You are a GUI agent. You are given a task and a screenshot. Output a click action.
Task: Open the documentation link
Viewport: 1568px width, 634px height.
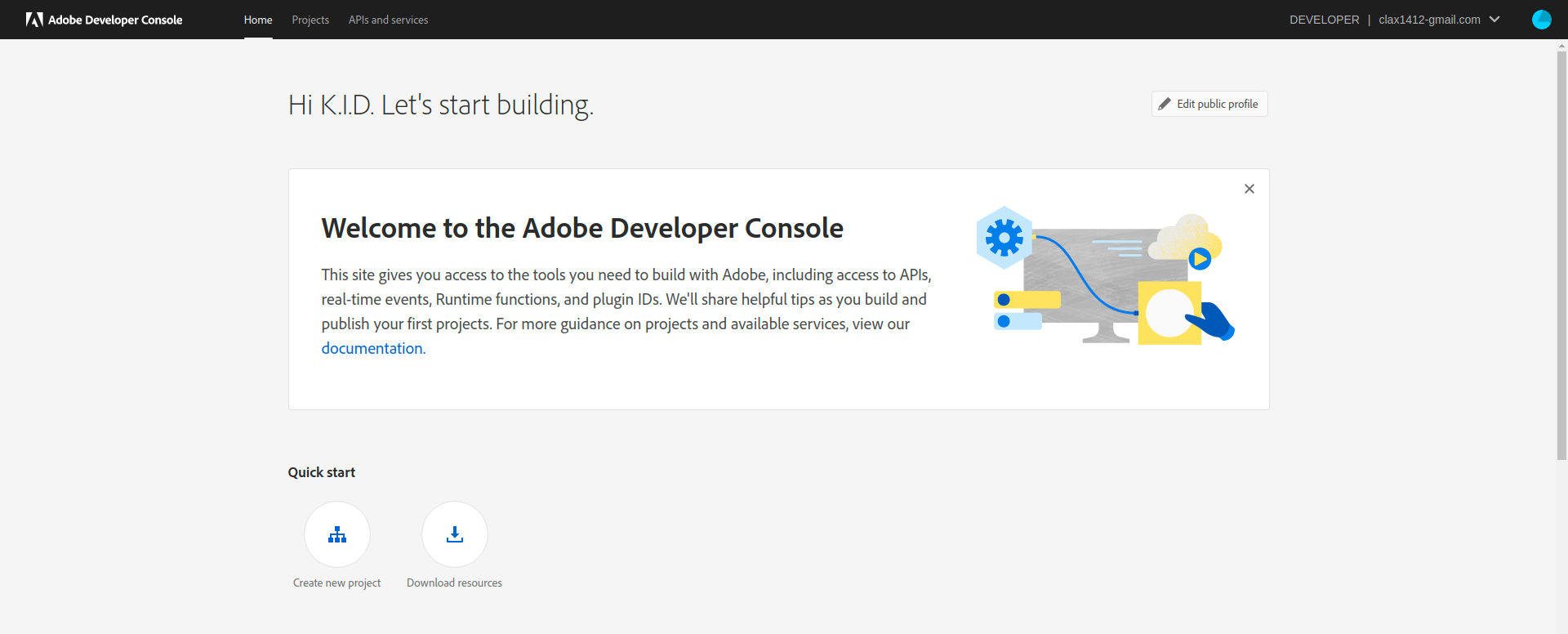pyautogui.click(x=373, y=348)
